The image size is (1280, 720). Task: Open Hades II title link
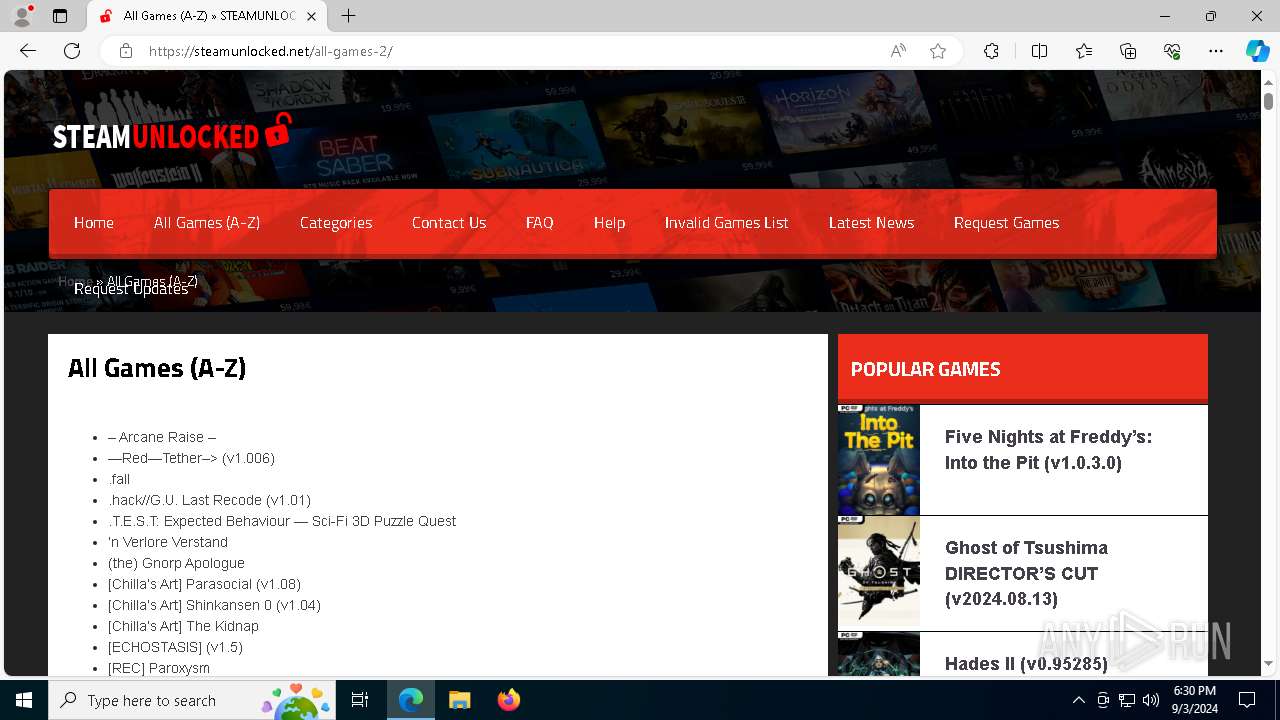[1026, 664]
